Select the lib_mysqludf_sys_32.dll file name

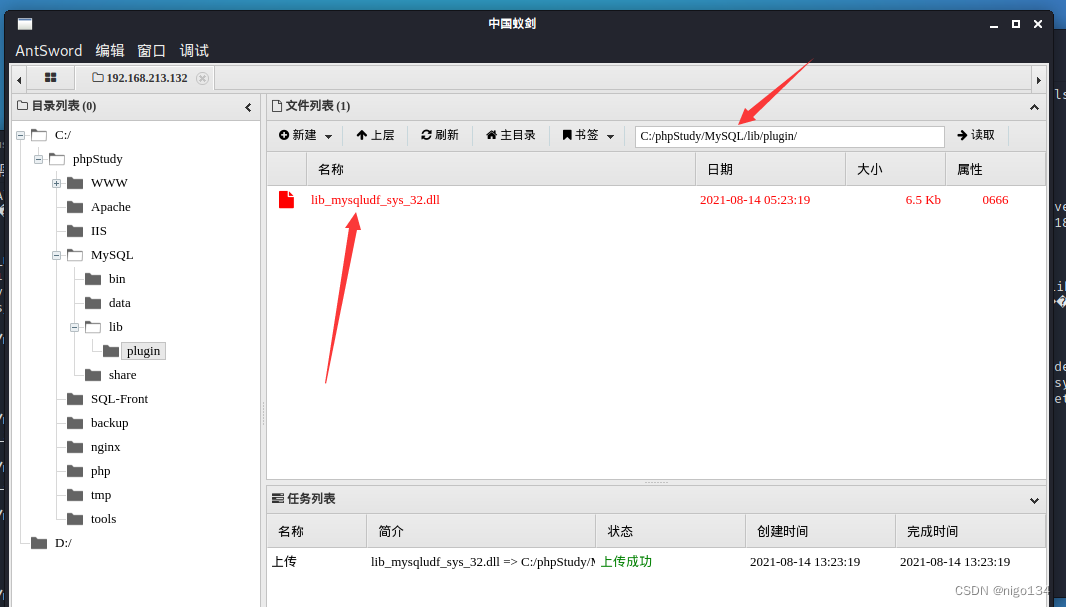point(375,200)
